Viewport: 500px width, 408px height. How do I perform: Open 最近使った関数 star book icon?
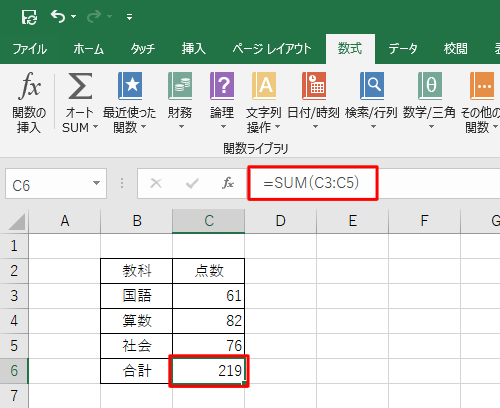pyautogui.click(x=130, y=86)
